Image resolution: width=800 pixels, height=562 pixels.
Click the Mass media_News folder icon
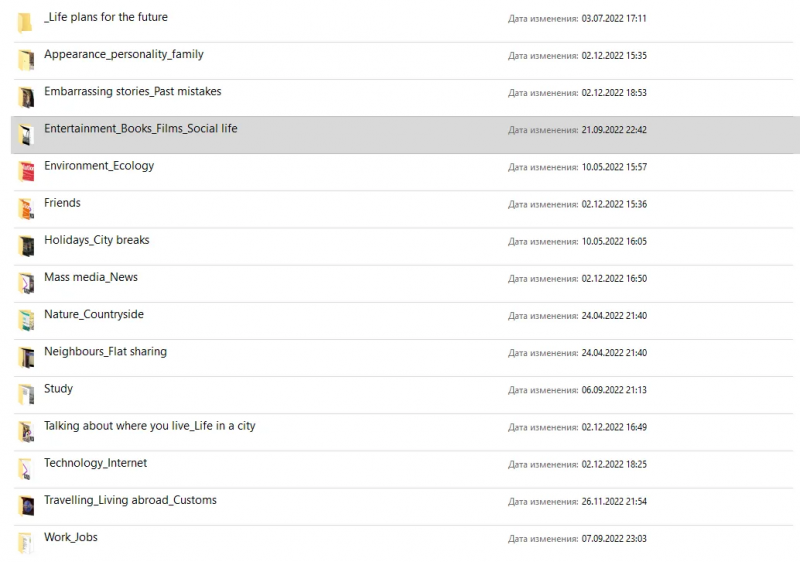coord(26,283)
